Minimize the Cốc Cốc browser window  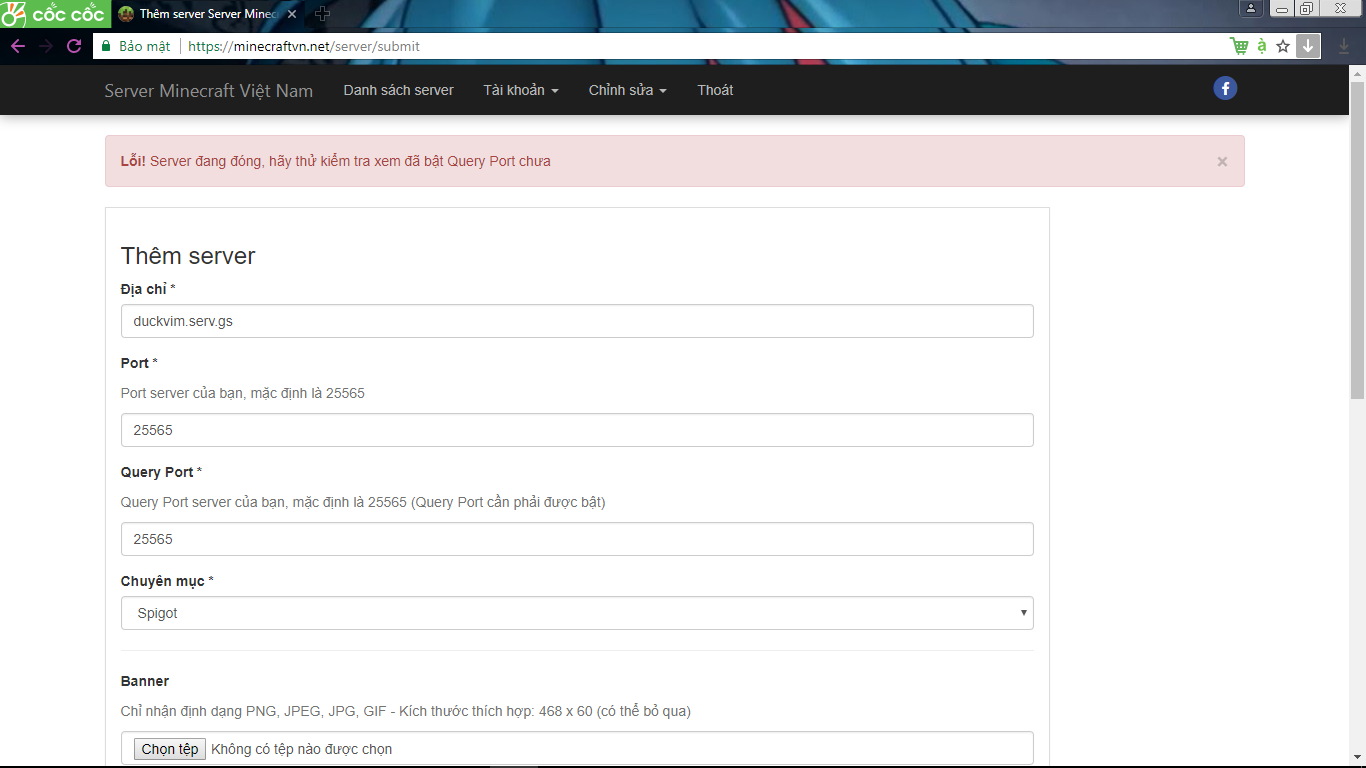1283,8
